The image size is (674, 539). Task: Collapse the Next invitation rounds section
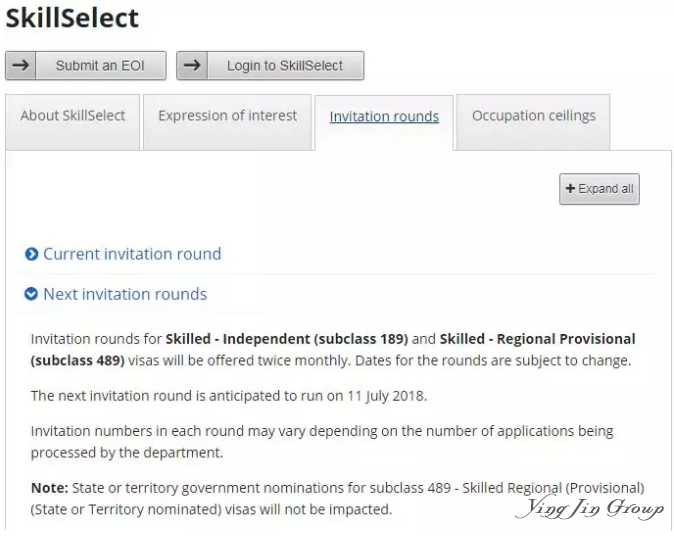pyautogui.click(x=125, y=294)
